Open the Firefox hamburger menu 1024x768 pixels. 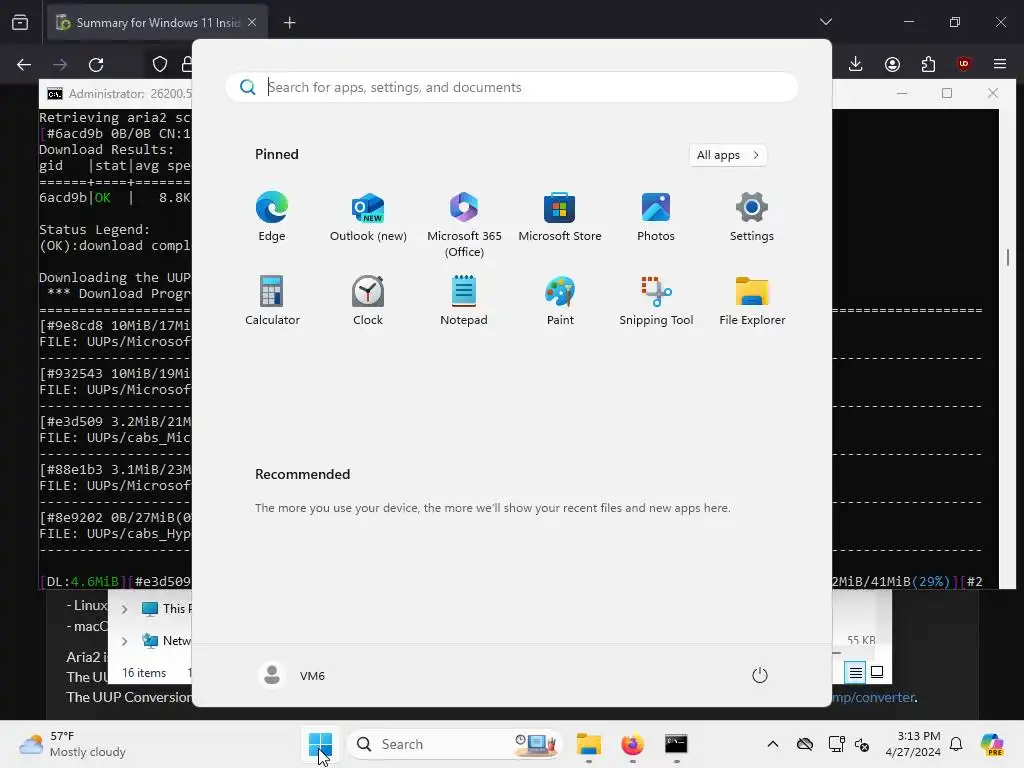(x=1000, y=64)
